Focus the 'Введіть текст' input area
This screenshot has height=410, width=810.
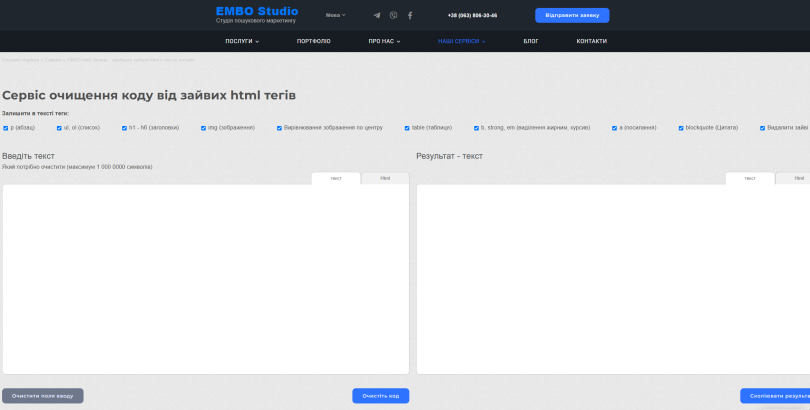(x=206, y=279)
